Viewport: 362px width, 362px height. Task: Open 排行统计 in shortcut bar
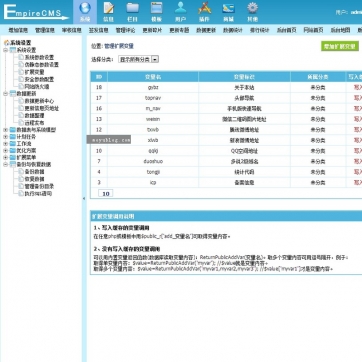pyautogui.click(x=260, y=30)
